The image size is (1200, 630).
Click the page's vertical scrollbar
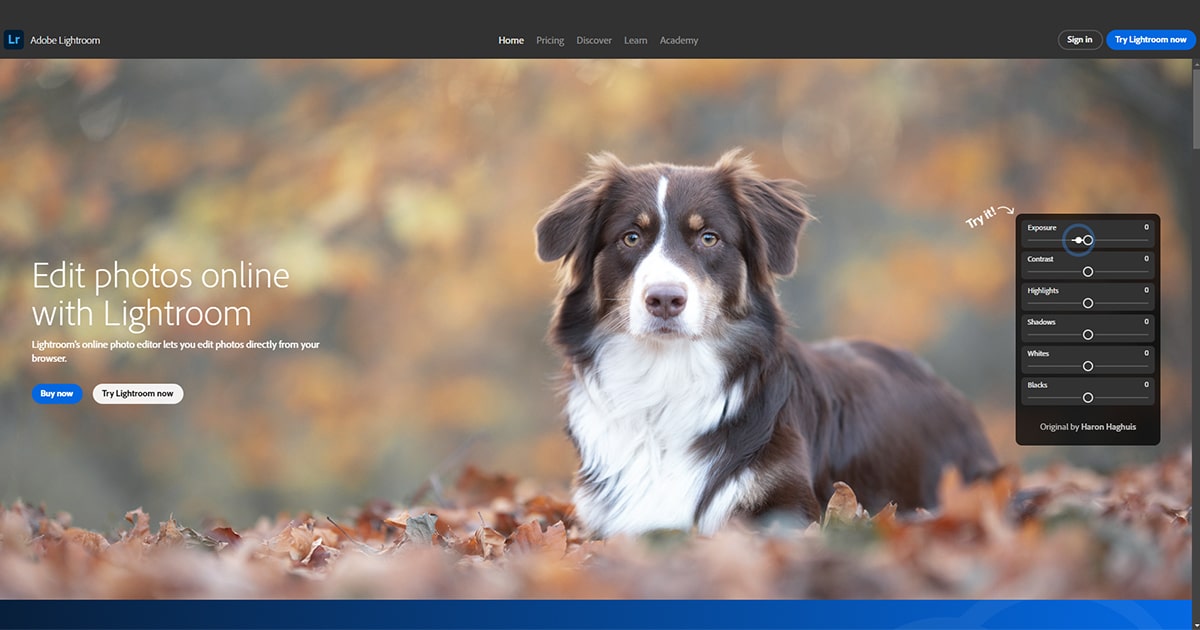1195,300
